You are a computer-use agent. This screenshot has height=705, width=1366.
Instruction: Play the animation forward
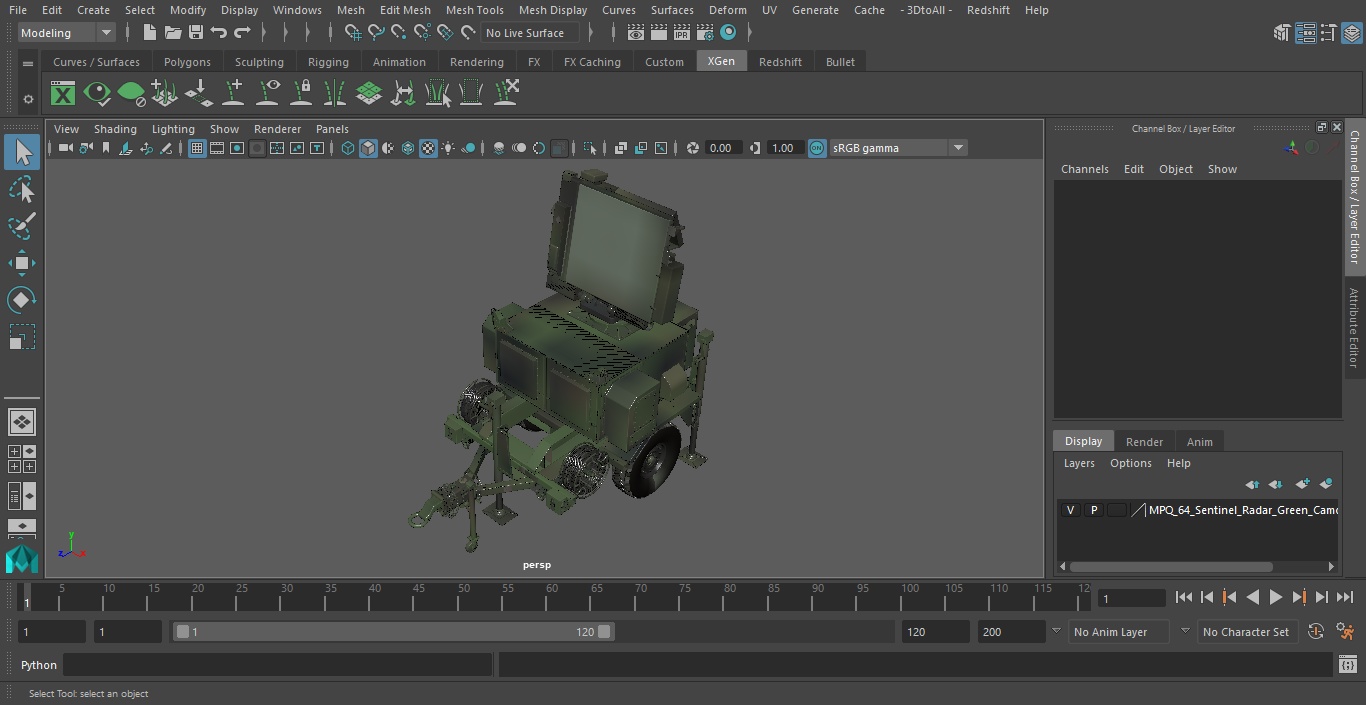coord(1275,597)
